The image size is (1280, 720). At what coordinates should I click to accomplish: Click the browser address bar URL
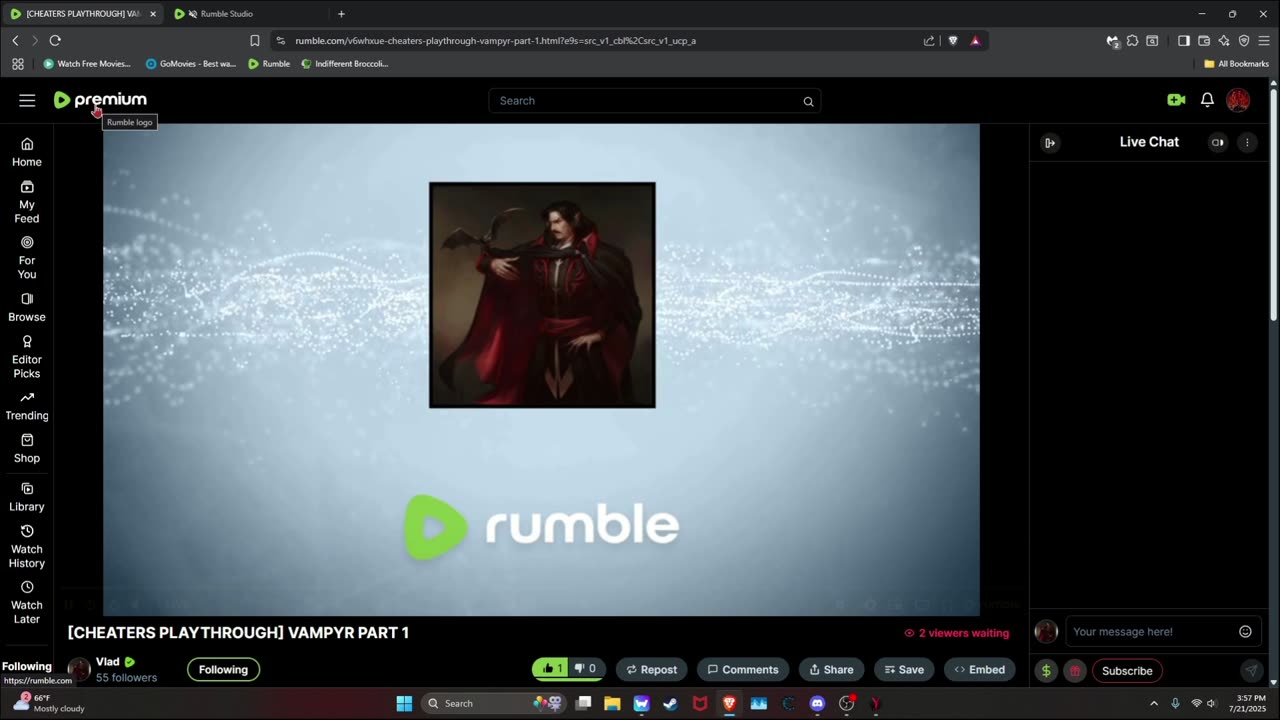(495, 41)
